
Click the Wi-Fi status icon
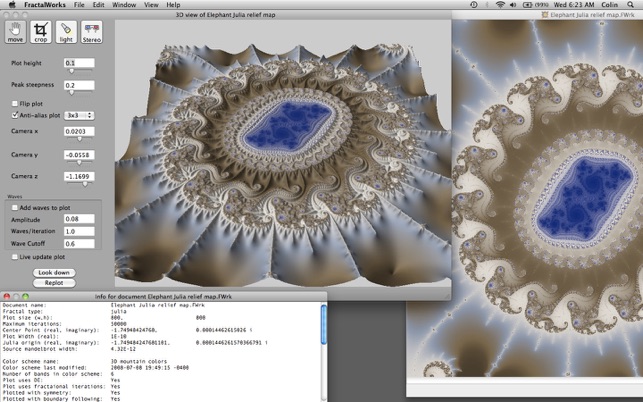499,5
